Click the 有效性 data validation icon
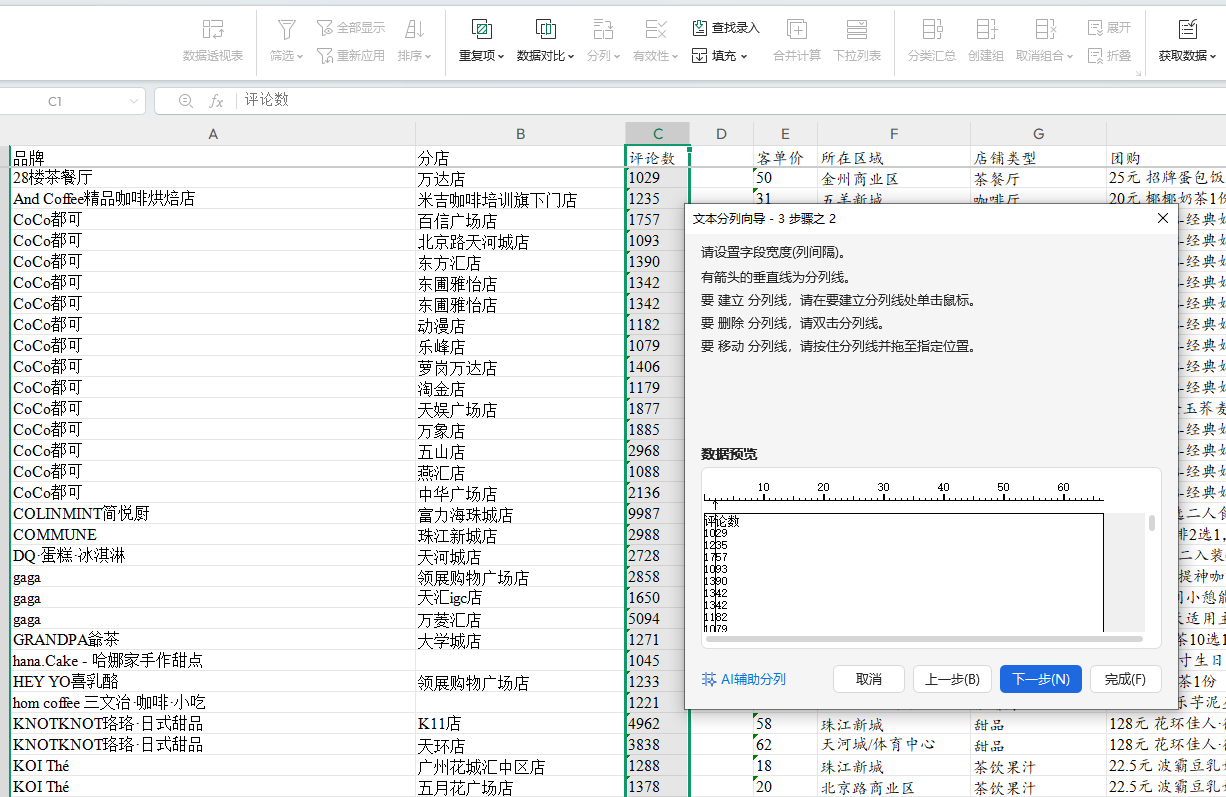The height and width of the screenshot is (797, 1226). coord(655,29)
